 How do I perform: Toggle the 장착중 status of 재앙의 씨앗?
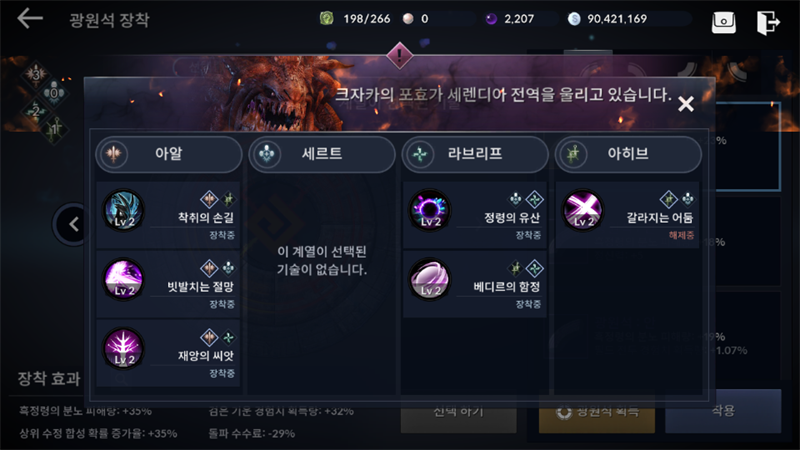(222, 373)
